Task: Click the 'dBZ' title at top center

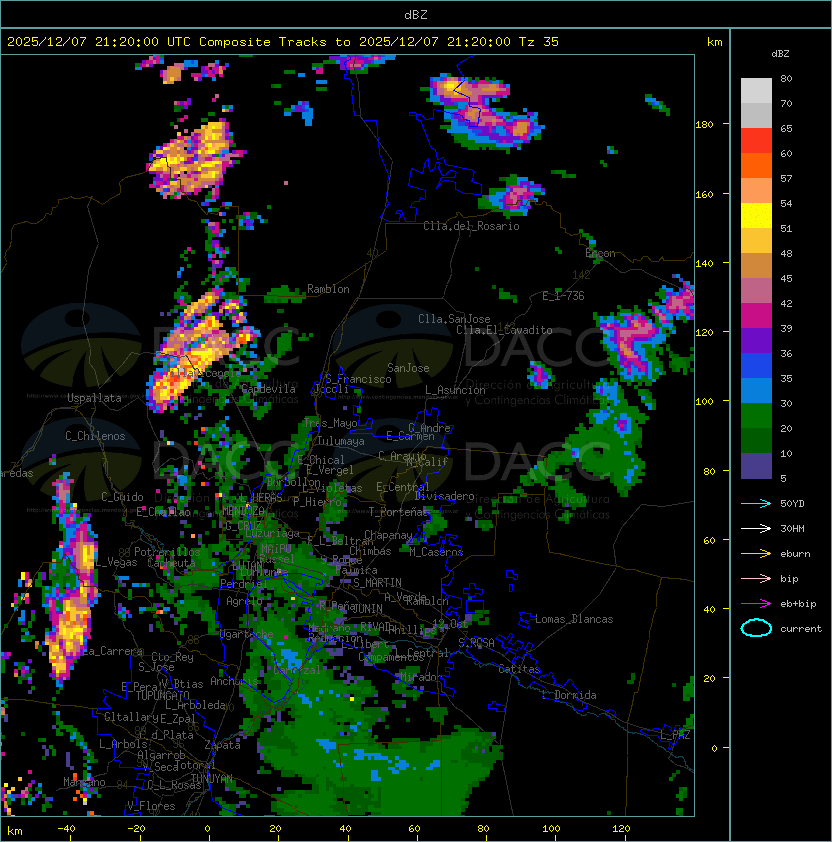Action: 416,15
